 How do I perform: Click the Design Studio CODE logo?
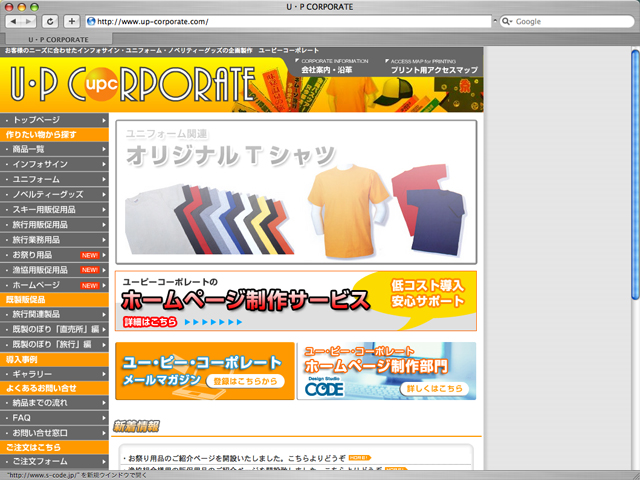pyautogui.click(x=324, y=387)
